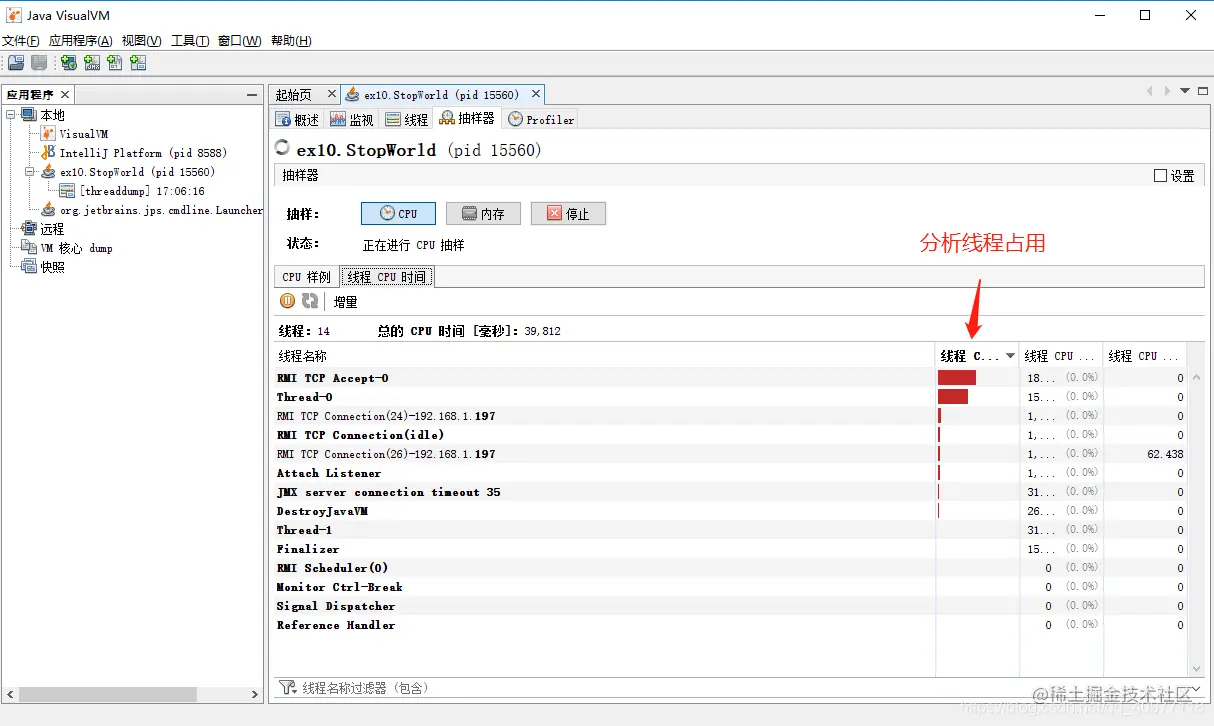Click the last green-plus toolbar icon

click(x=138, y=63)
